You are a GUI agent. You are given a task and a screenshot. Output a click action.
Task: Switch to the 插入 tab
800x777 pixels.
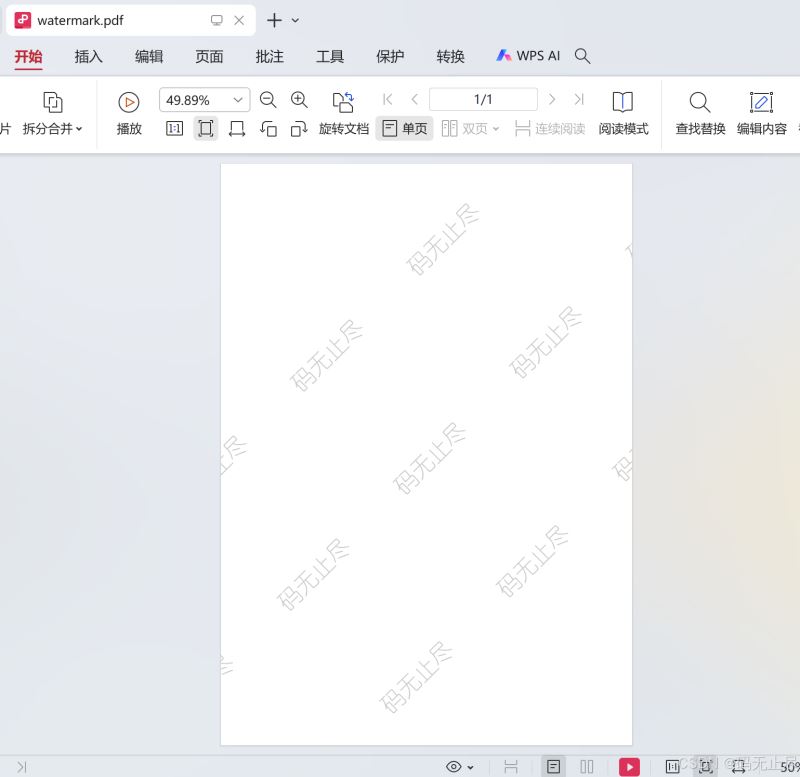pyautogui.click(x=88, y=56)
